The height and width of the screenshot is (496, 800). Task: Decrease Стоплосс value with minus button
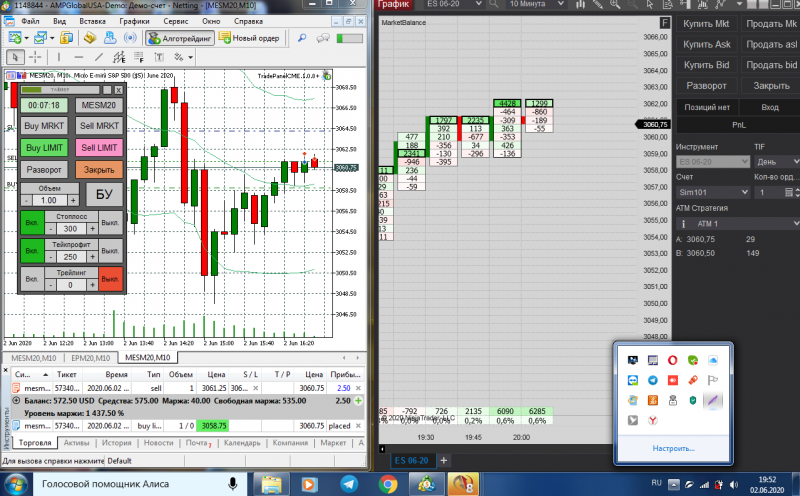click(x=51, y=229)
